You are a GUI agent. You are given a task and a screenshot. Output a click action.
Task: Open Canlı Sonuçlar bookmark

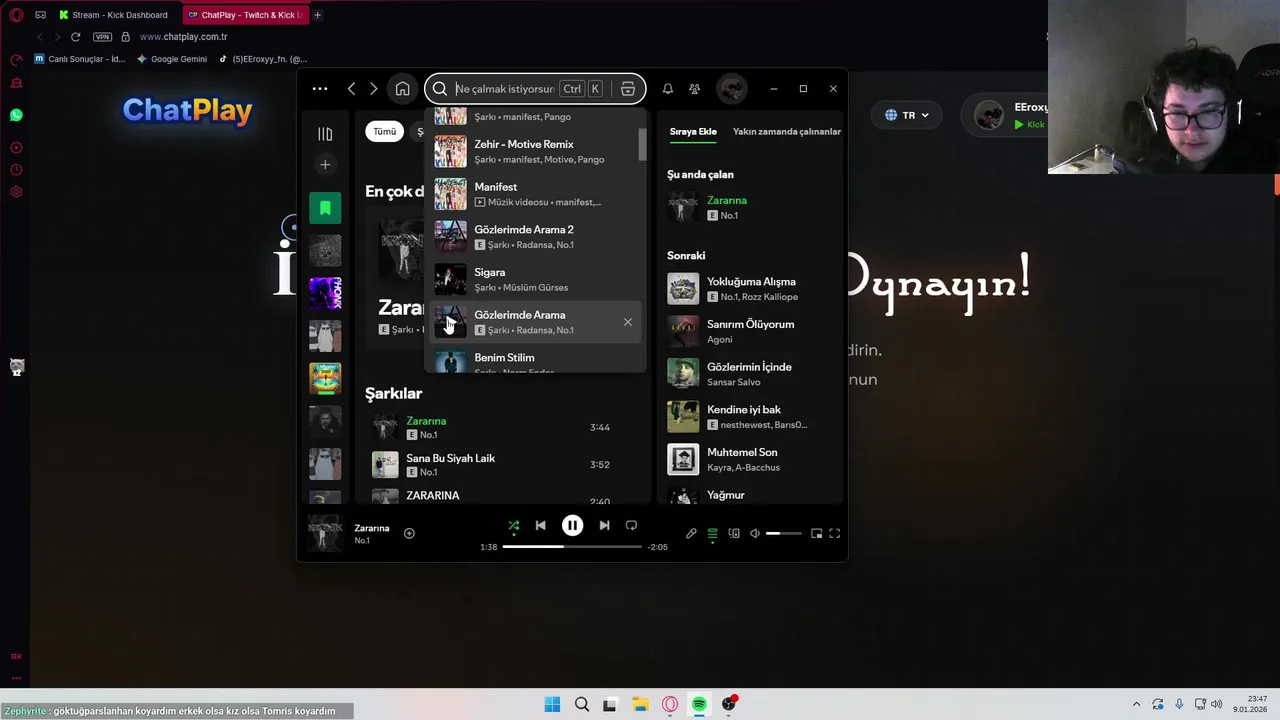pyautogui.click(x=80, y=59)
